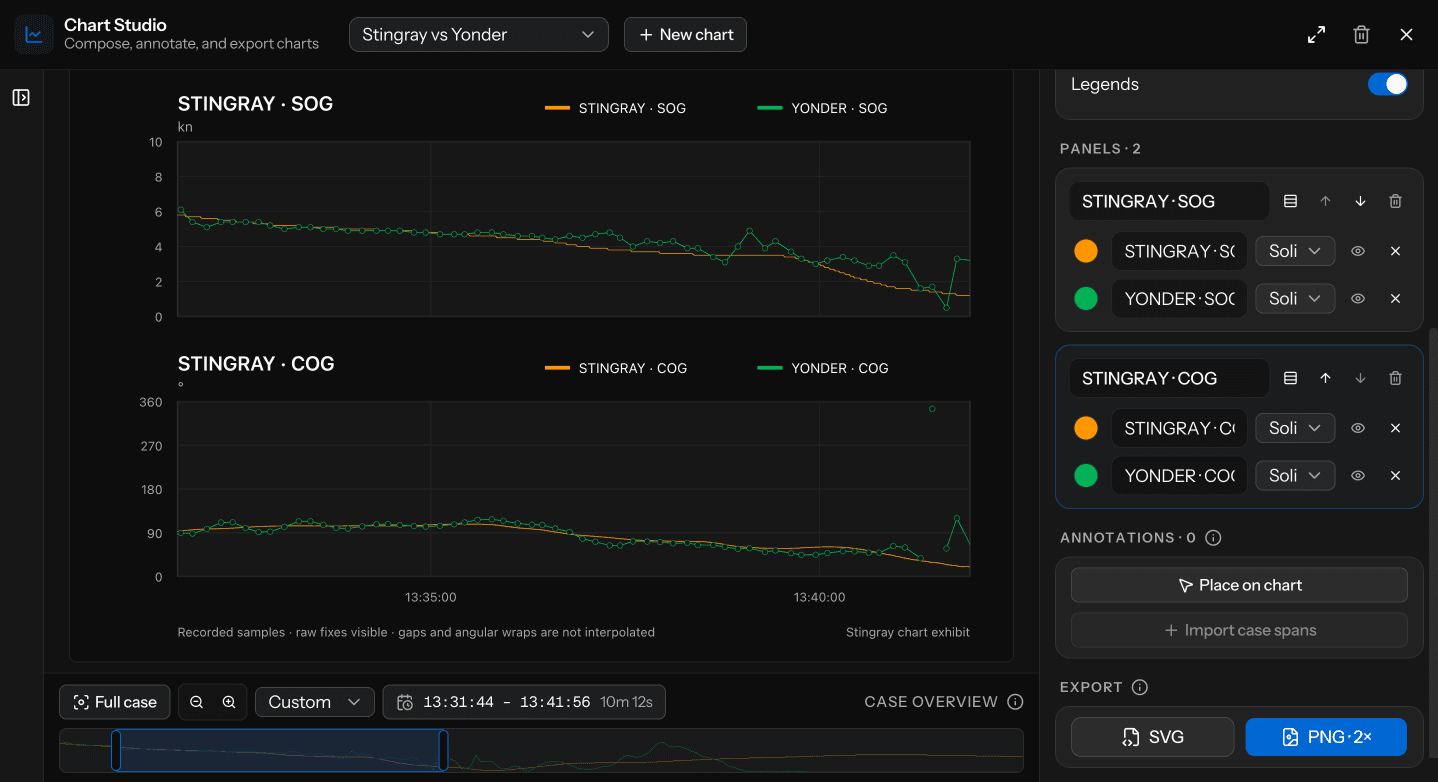This screenshot has height=782, width=1438.
Task: Pick color for STINGRAY · SOG orange swatch
Action: pyautogui.click(x=1086, y=251)
